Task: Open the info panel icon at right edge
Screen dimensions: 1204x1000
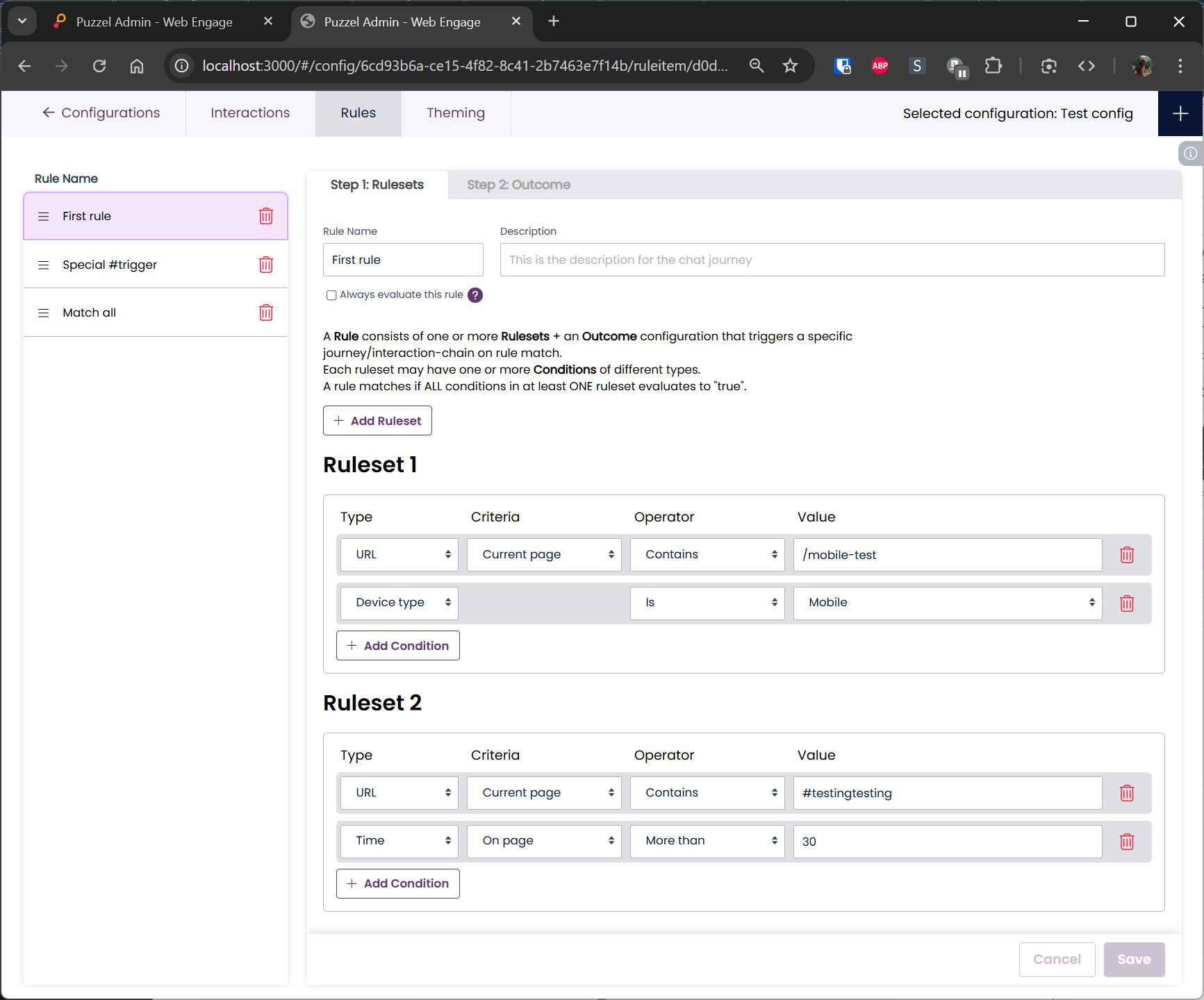Action: tap(1190, 153)
